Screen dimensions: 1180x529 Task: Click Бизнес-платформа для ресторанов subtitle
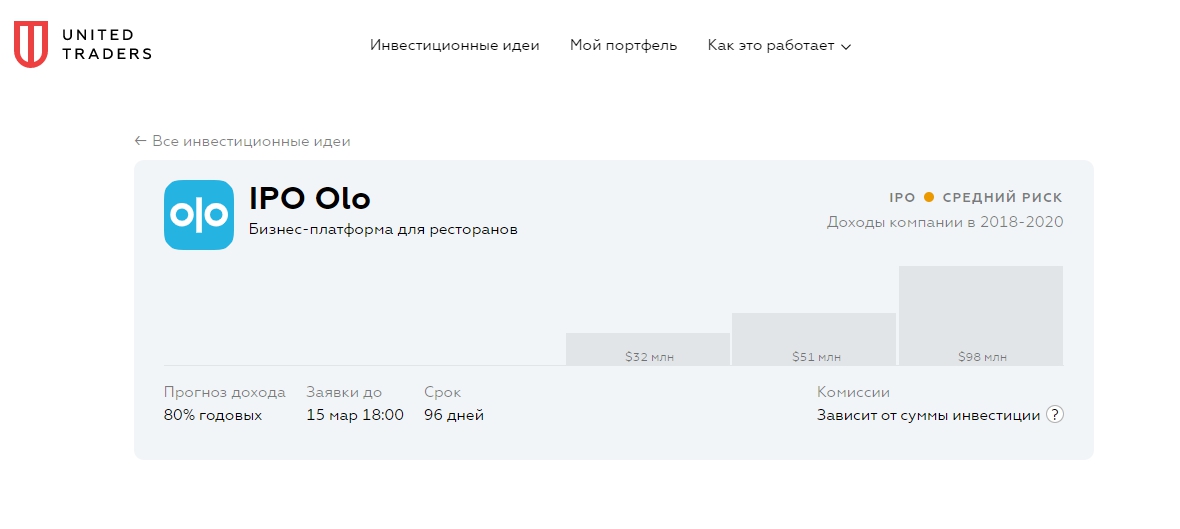[x=383, y=230]
